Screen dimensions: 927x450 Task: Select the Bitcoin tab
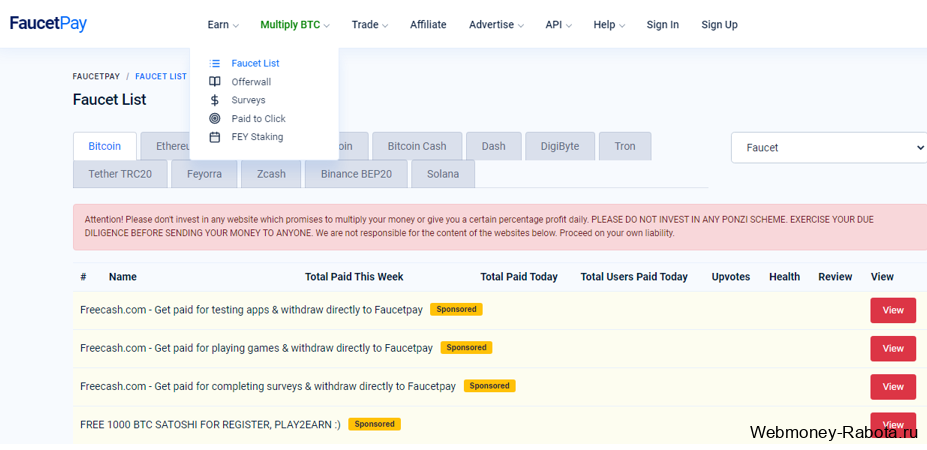(x=105, y=146)
